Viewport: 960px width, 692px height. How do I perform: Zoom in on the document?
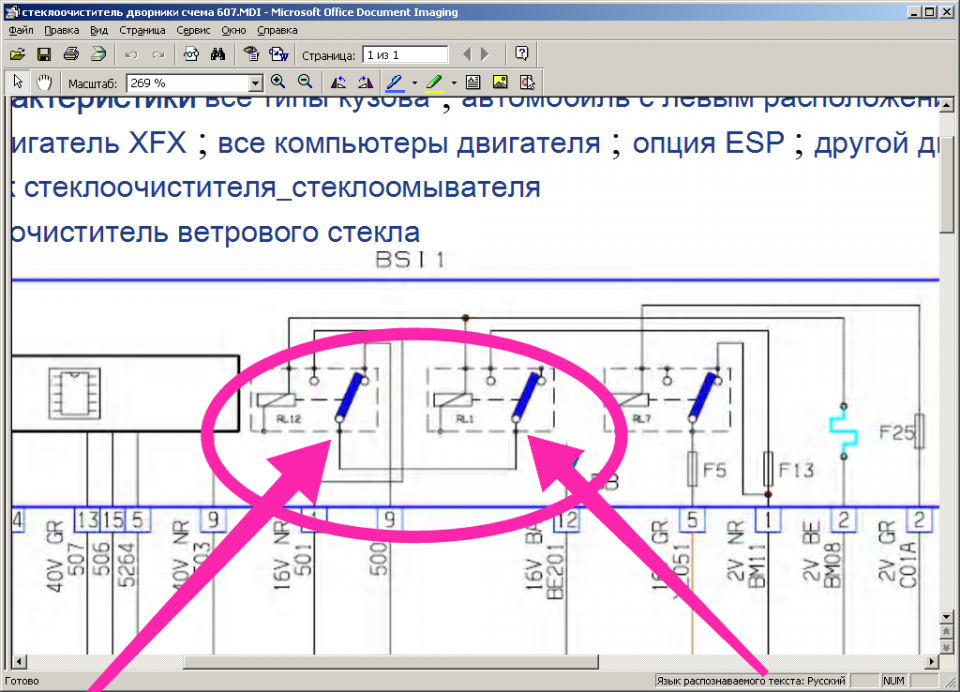(x=277, y=82)
